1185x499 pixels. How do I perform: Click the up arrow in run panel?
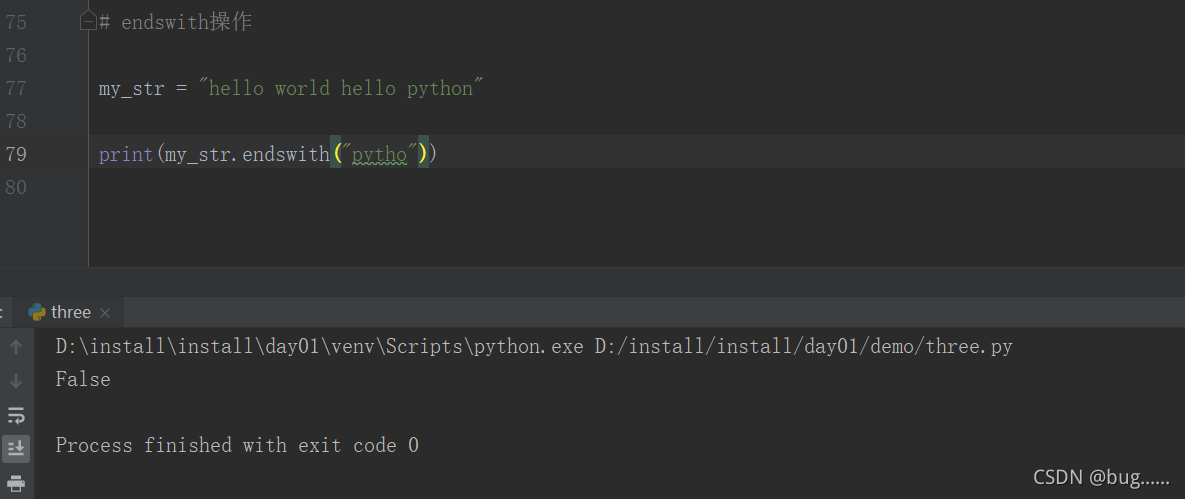tap(16, 347)
